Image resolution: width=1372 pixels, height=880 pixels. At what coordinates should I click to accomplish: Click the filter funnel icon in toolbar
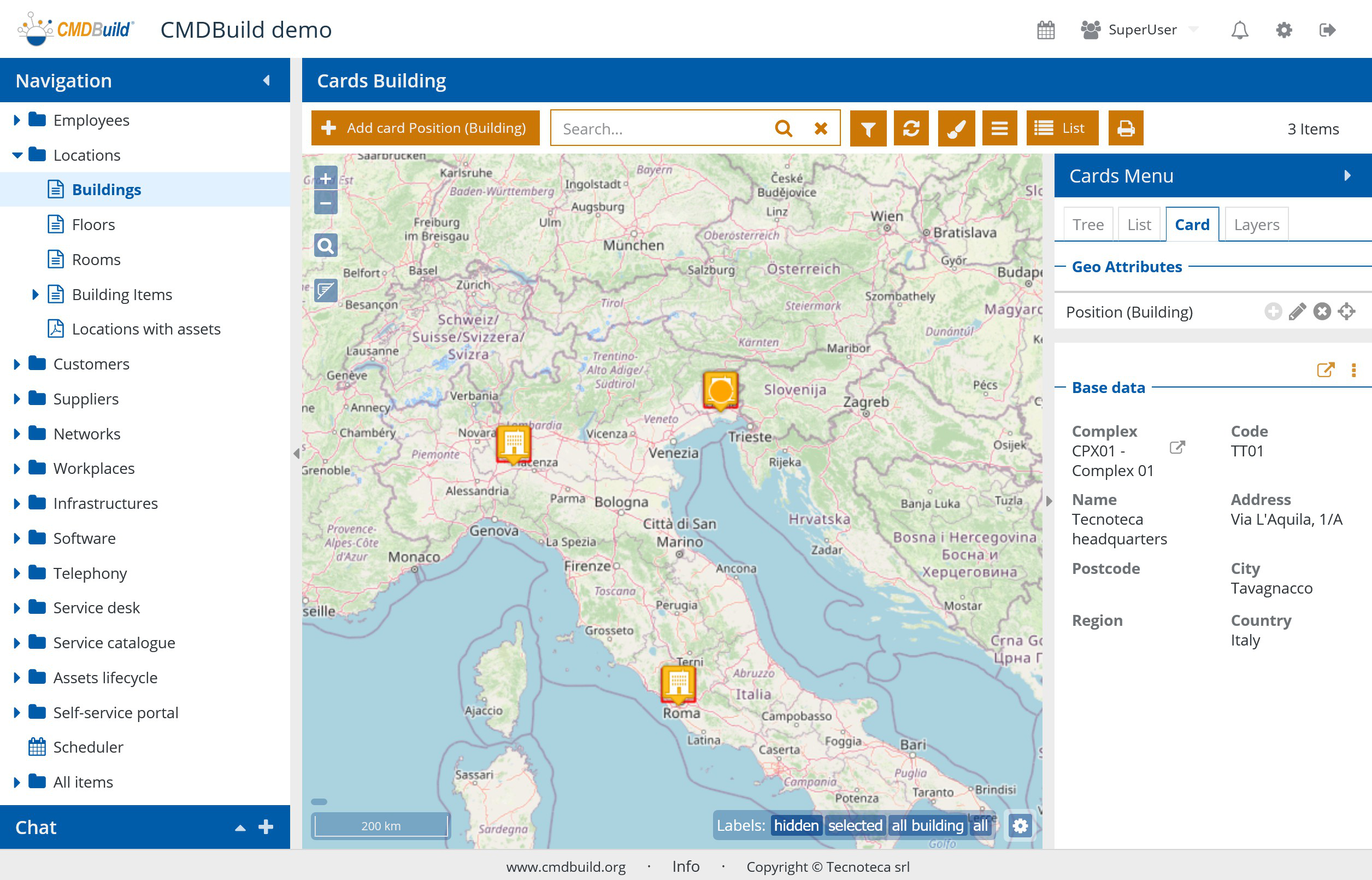pos(868,128)
